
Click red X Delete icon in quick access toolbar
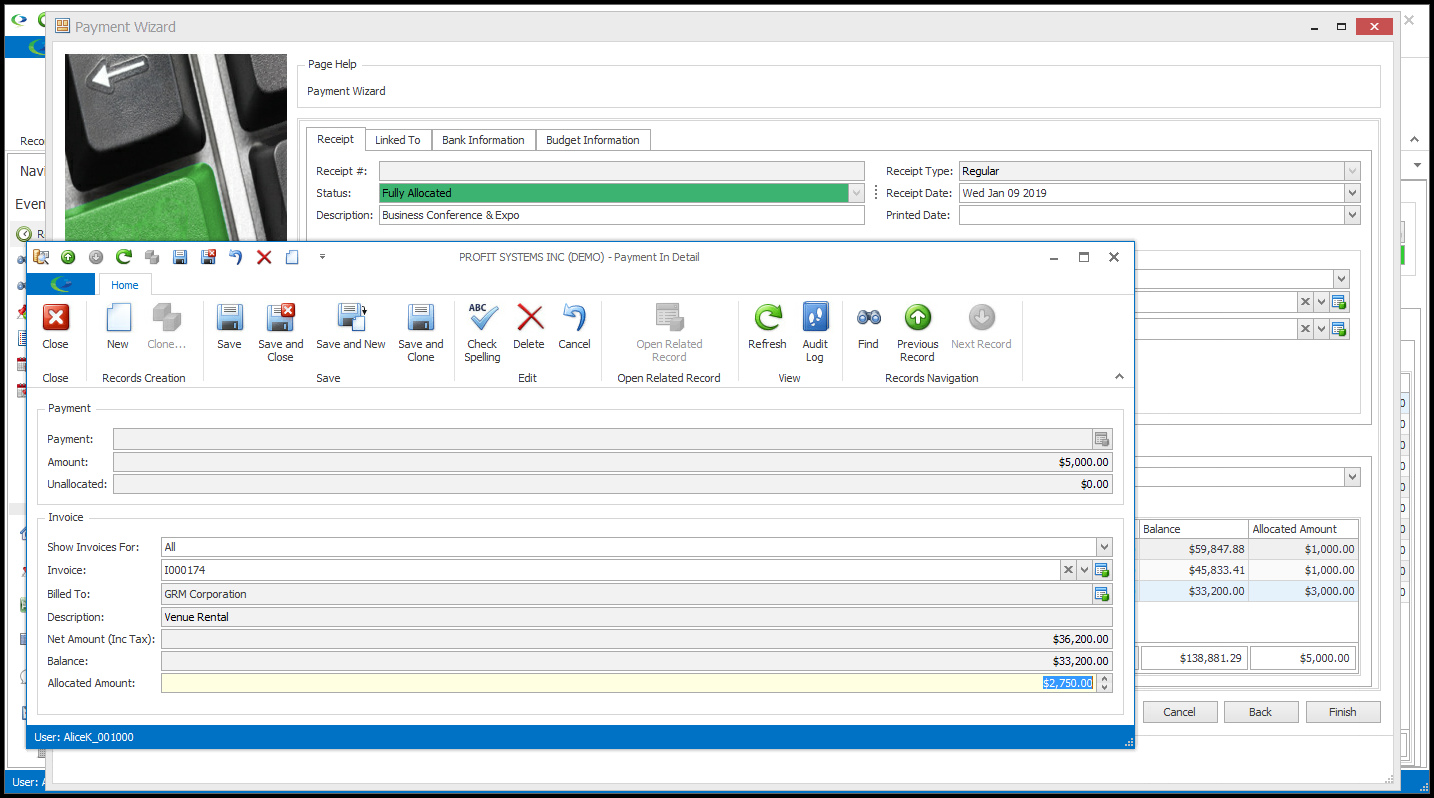pyautogui.click(x=264, y=257)
